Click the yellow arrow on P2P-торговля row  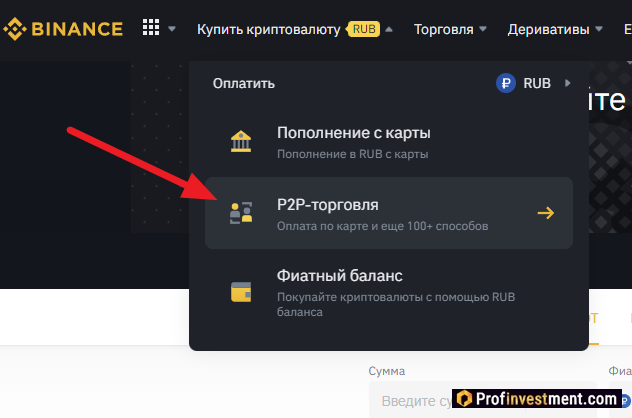pyautogui.click(x=546, y=213)
